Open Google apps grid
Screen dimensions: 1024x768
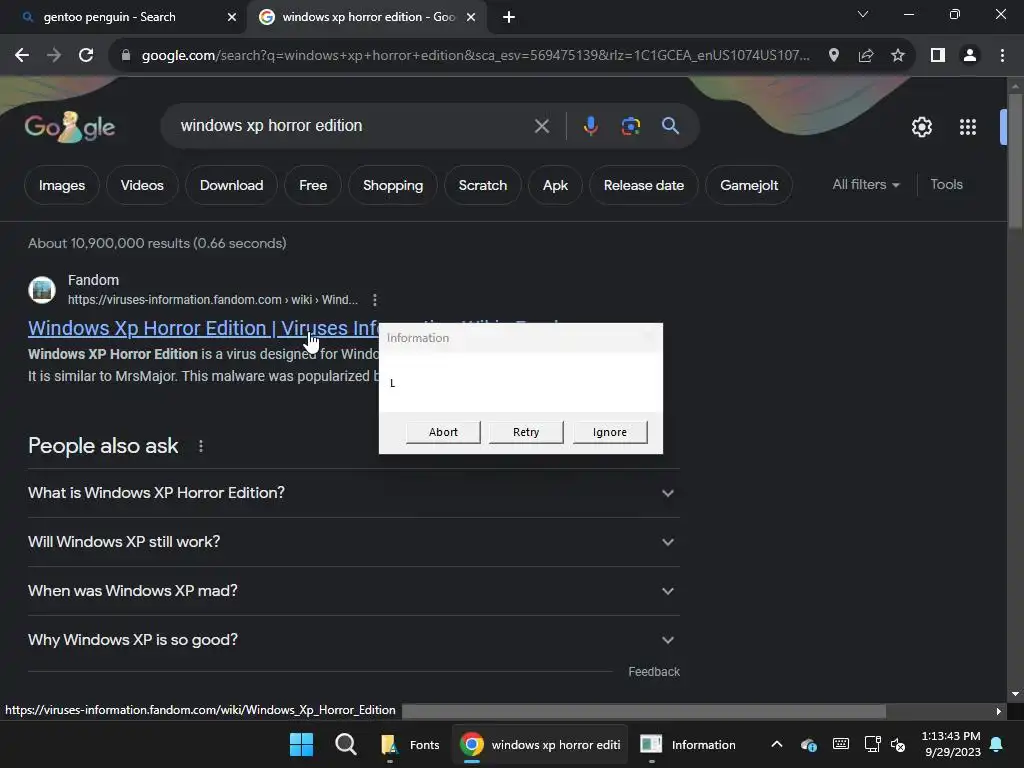968,127
